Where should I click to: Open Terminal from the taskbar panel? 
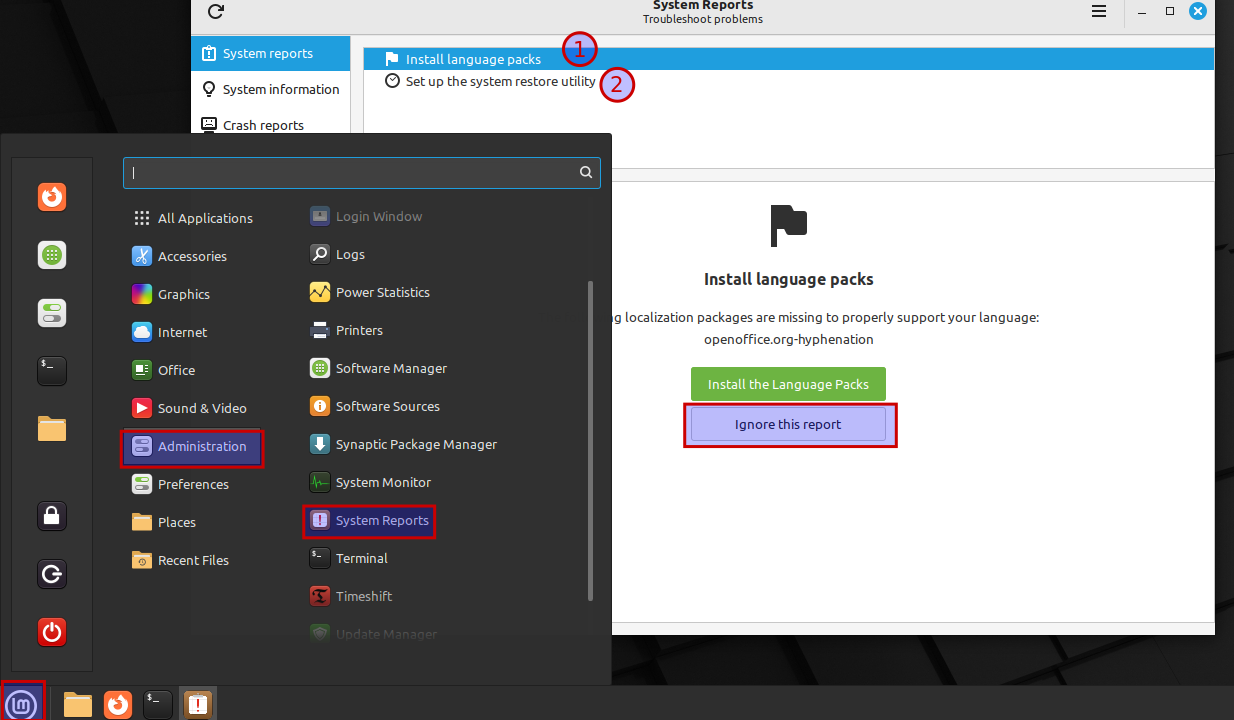pyautogui.click(x=158, y=705)
